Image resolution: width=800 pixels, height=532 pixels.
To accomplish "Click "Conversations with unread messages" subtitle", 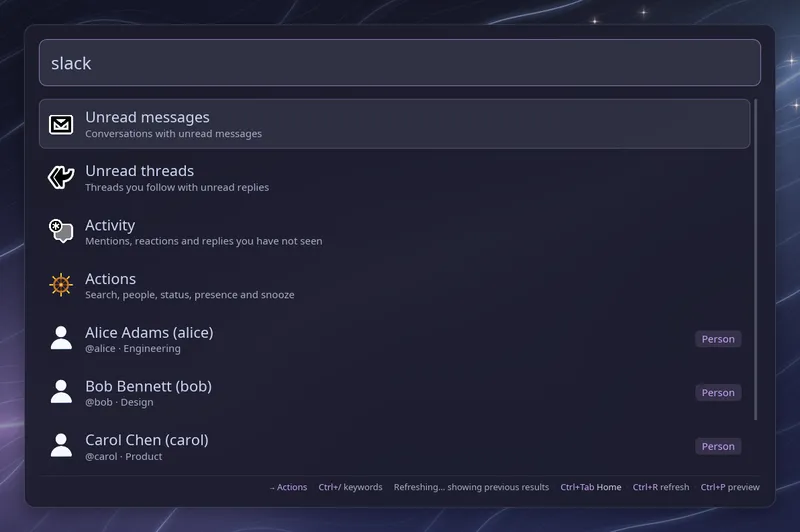I will pos(173,134).
